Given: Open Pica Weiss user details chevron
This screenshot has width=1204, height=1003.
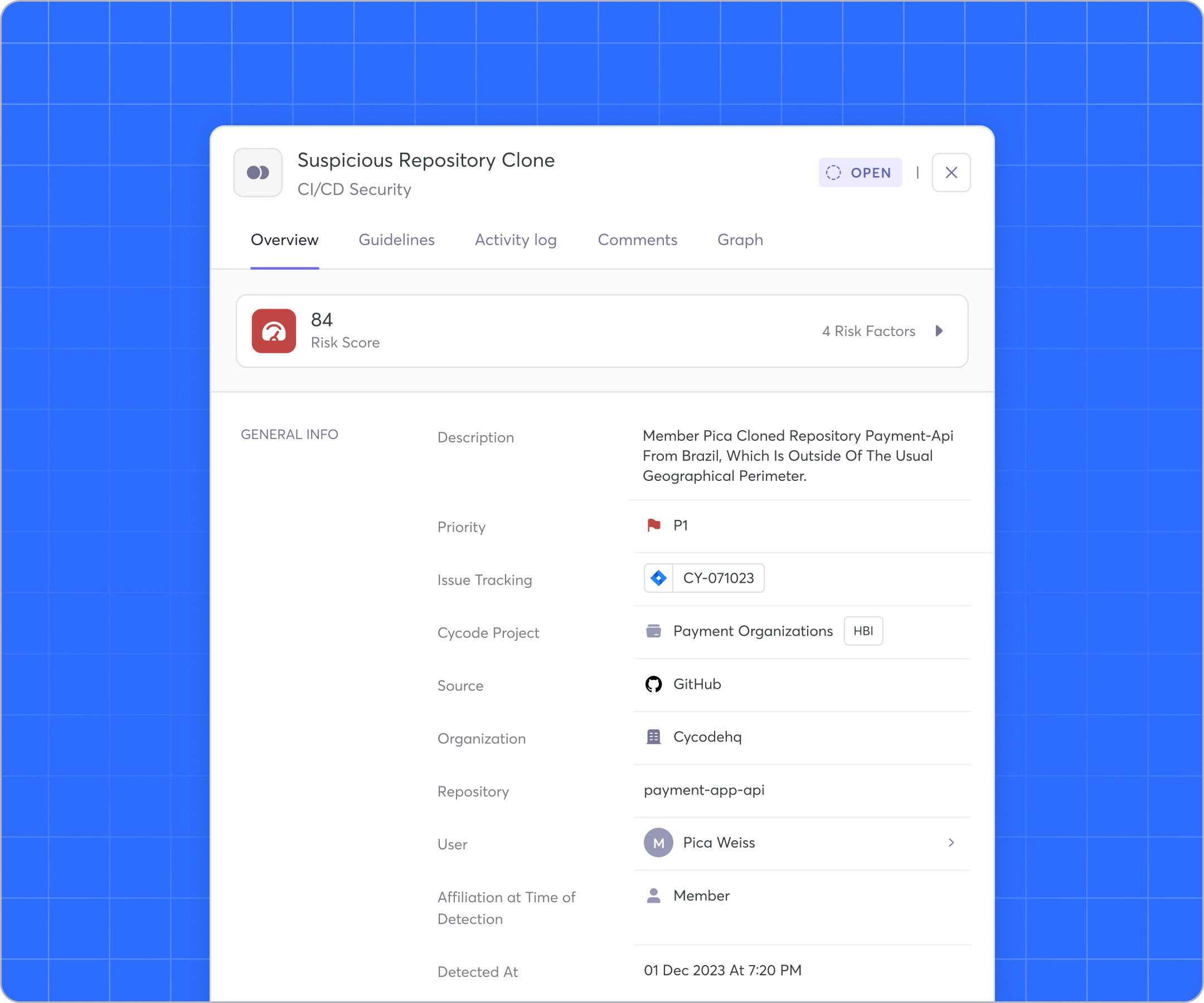Looking at the screenshot, I should pos(951,843).
